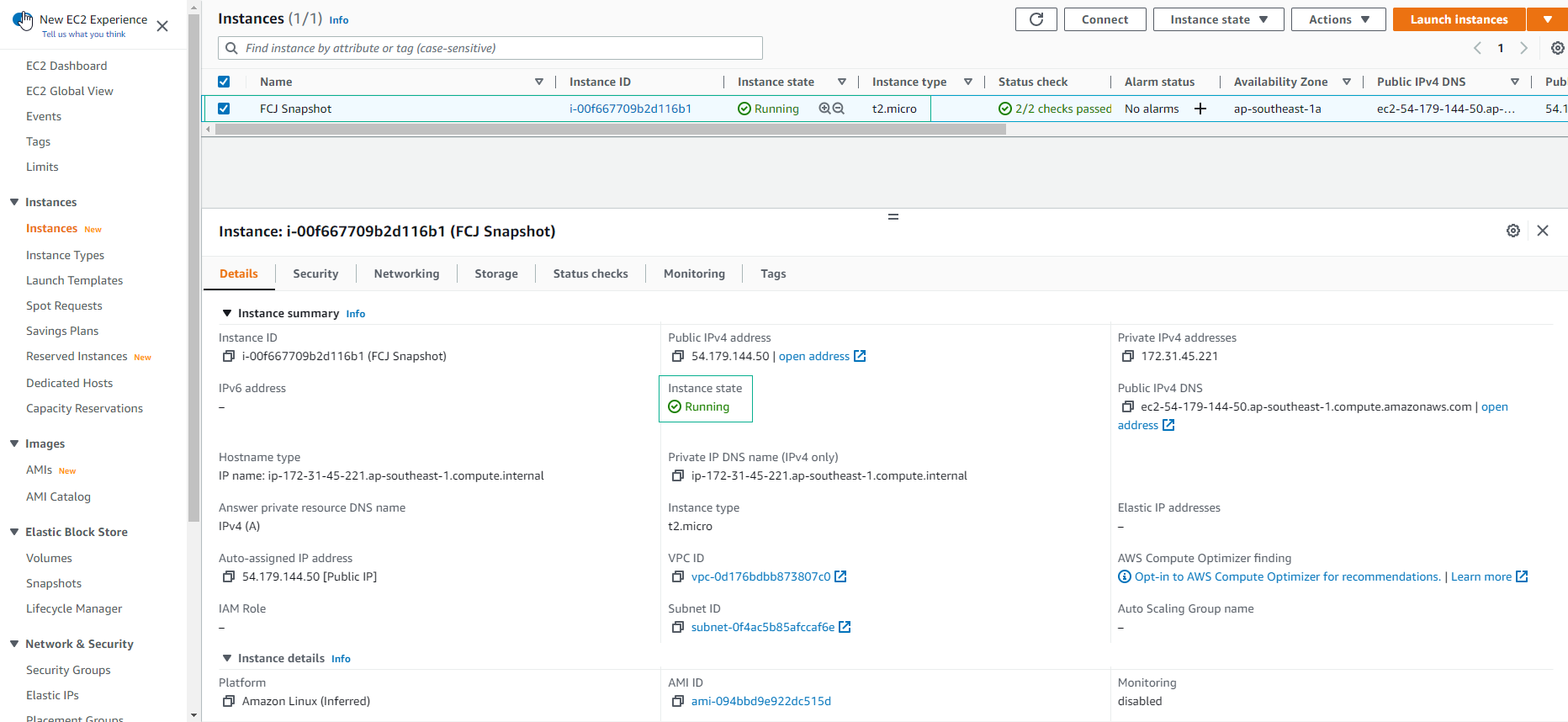Click external link icon next to Subnet ID
Image resolution: width=1568 pixels, height=722 pixels.
[845, 627]
